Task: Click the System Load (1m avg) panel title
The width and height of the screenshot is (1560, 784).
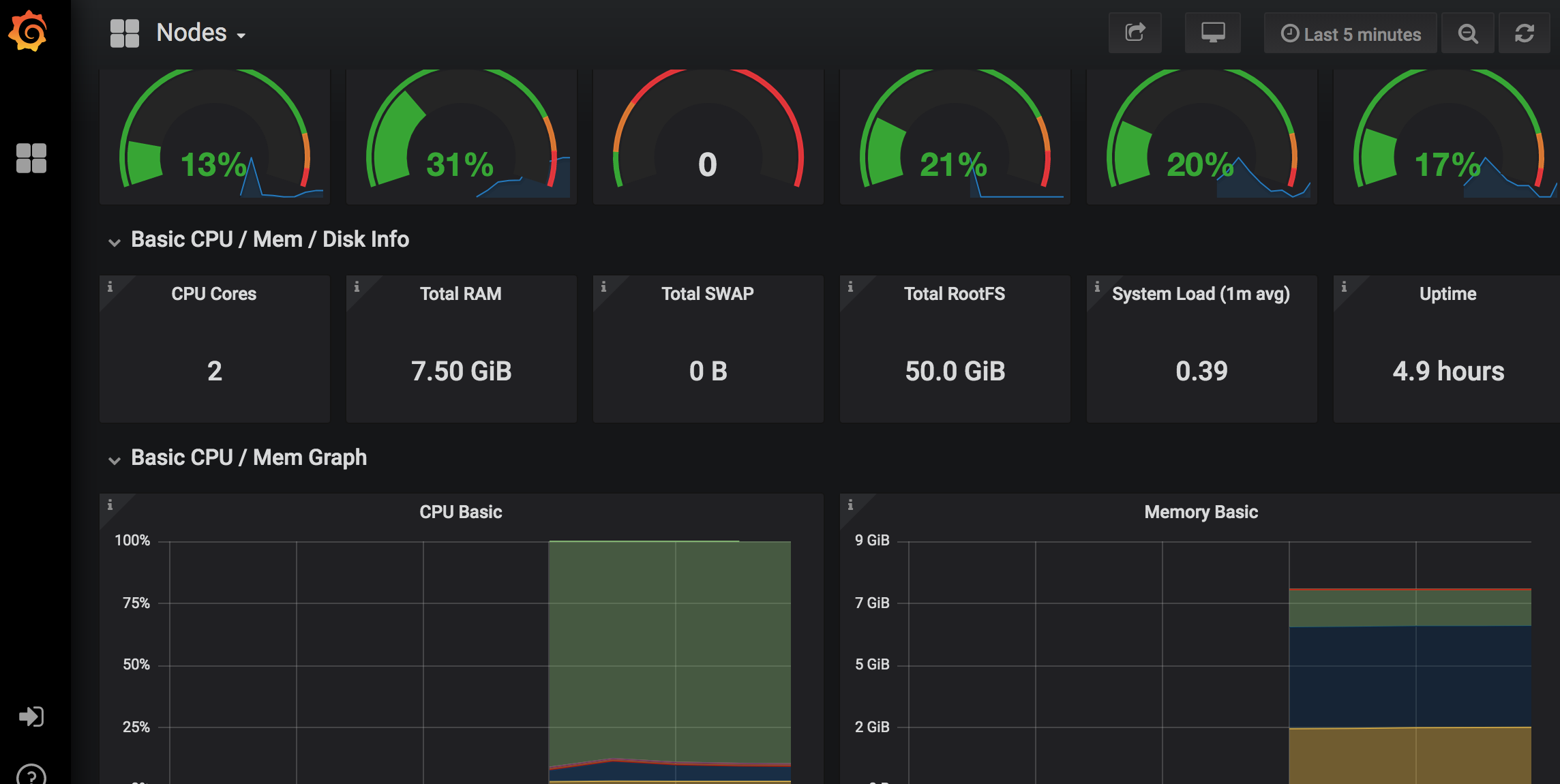Action: tap(1201, 294)
